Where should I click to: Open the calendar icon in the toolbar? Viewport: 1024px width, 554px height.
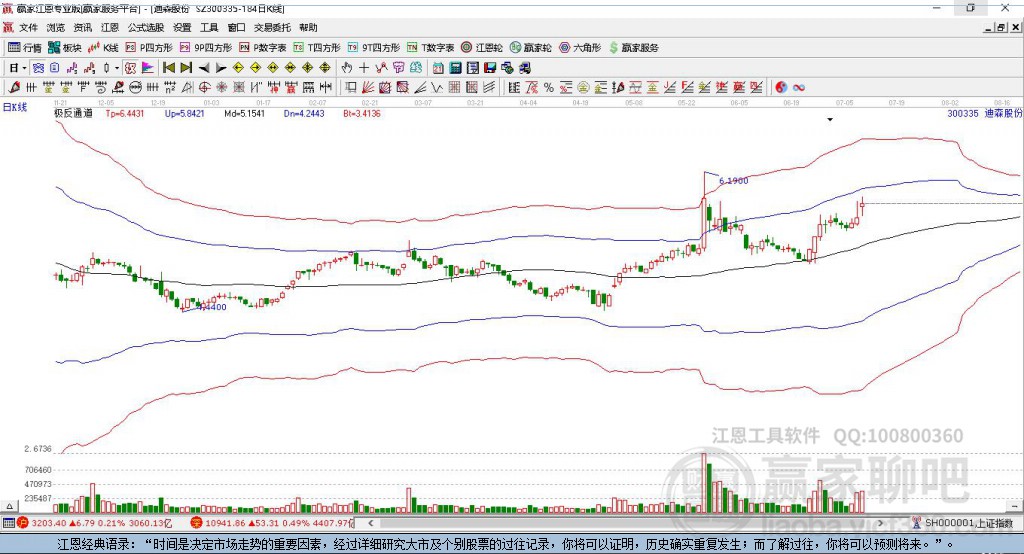coord(438,68)
